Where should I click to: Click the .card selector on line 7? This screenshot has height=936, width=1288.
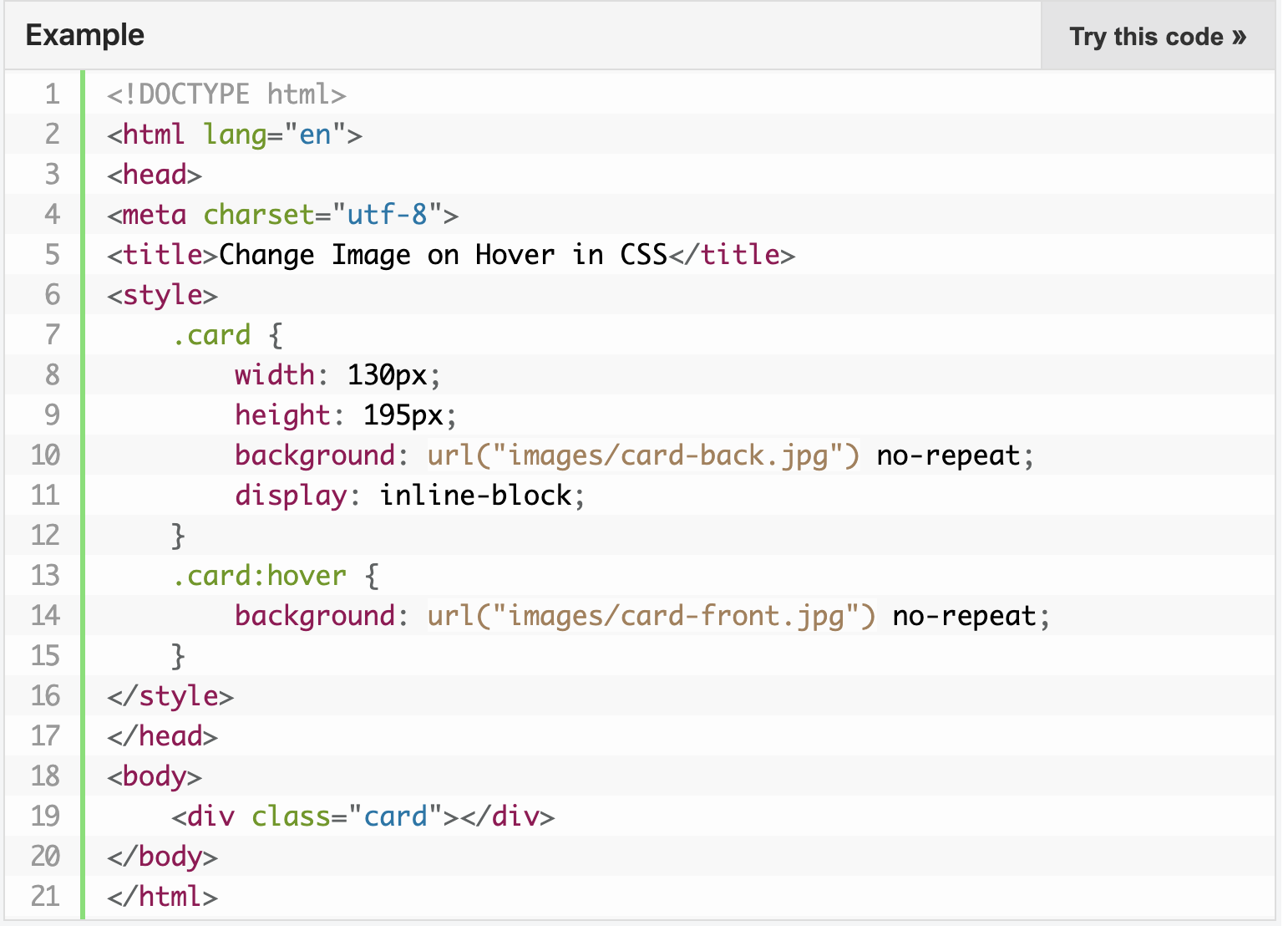(x=211, y=334)
